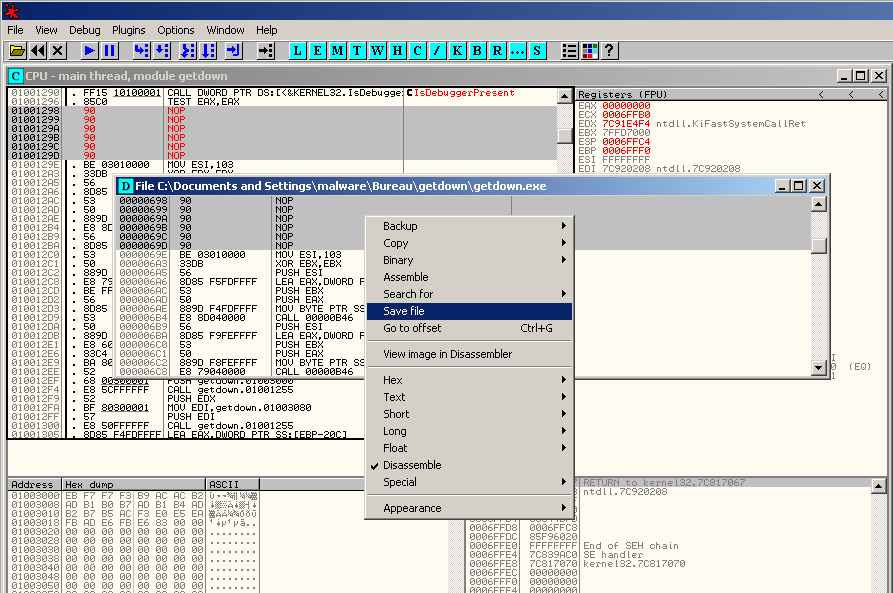Open Breakpoints window with B button
The image size is (893, 593).
[x=477, y=50]
